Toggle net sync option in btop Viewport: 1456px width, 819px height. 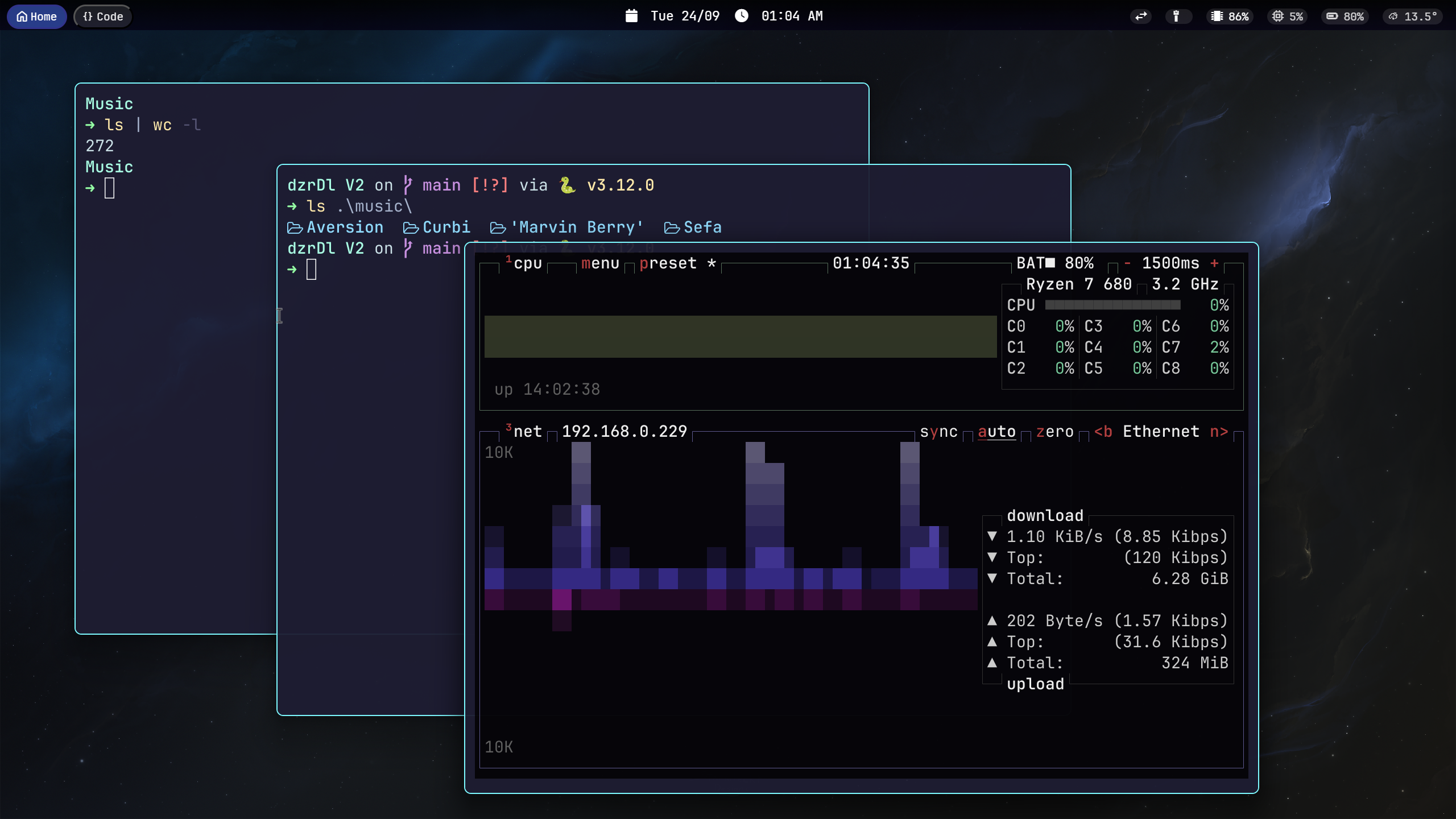point(938,432)
